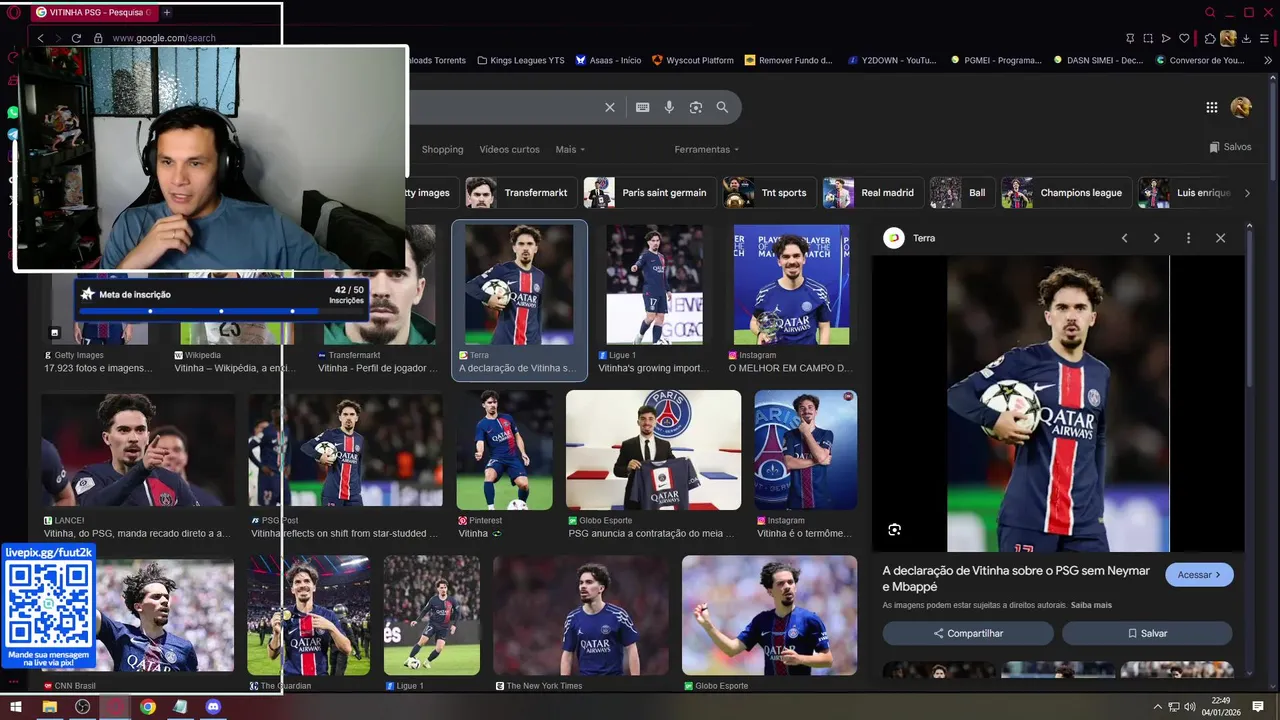The height and width of the screenshot is (720, 1280).
Task: Open a new browser tab
Action: pos(167,12)
